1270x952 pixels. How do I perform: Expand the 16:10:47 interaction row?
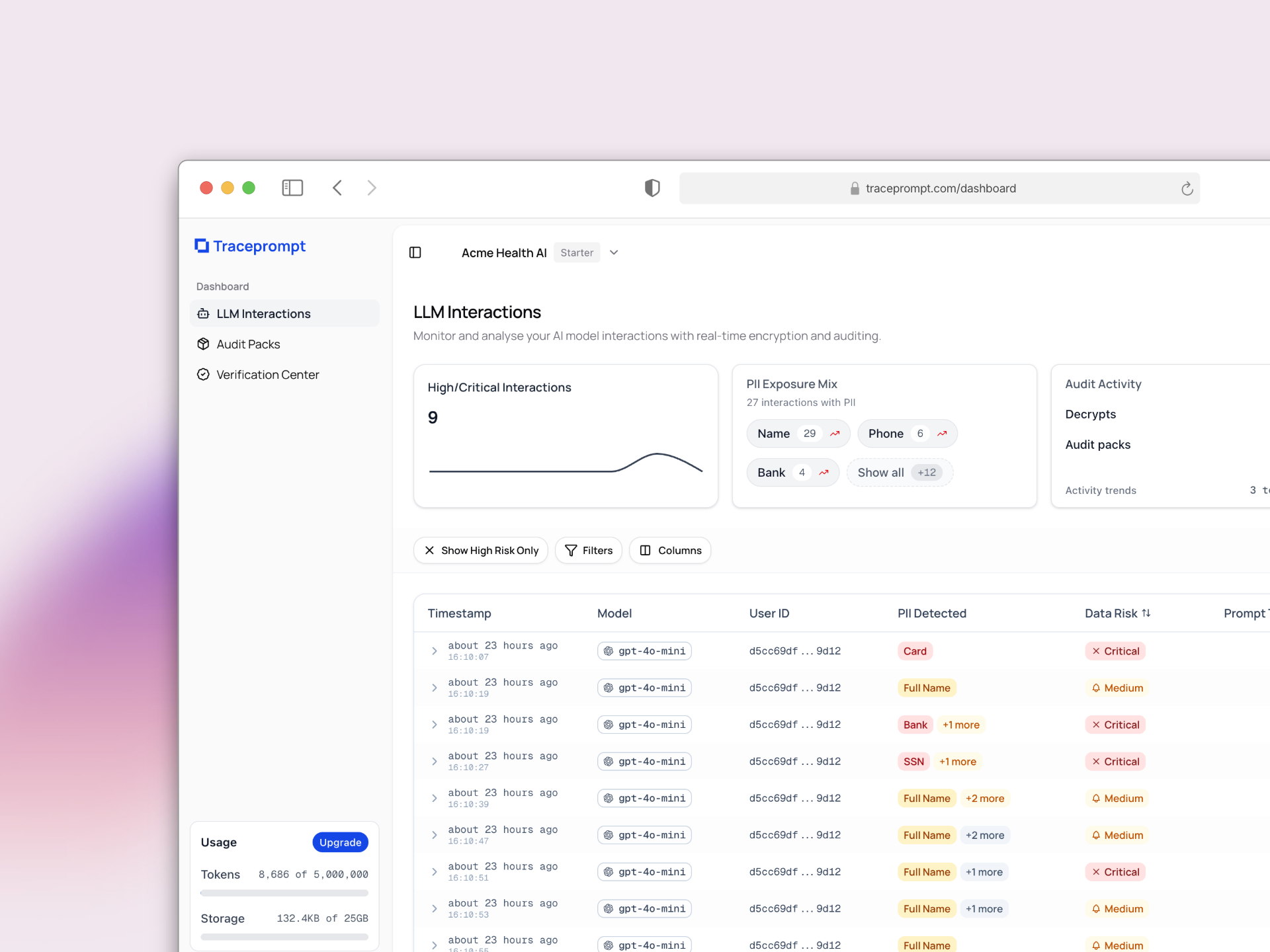(x=435, y=836)
